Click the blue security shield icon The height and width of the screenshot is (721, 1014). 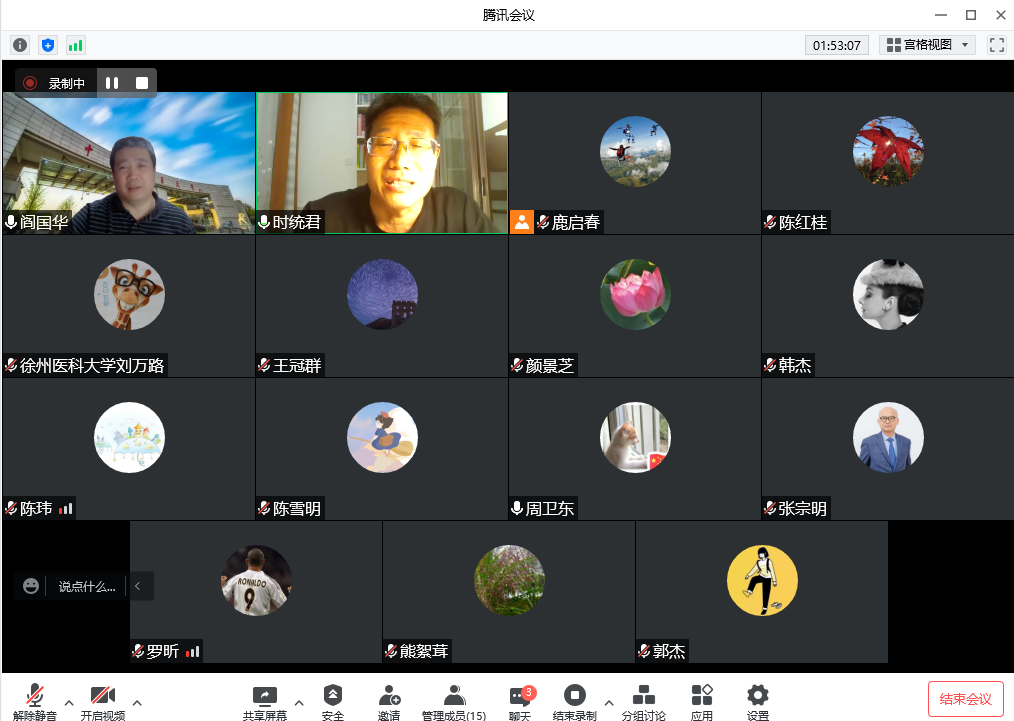pos(48,45)
